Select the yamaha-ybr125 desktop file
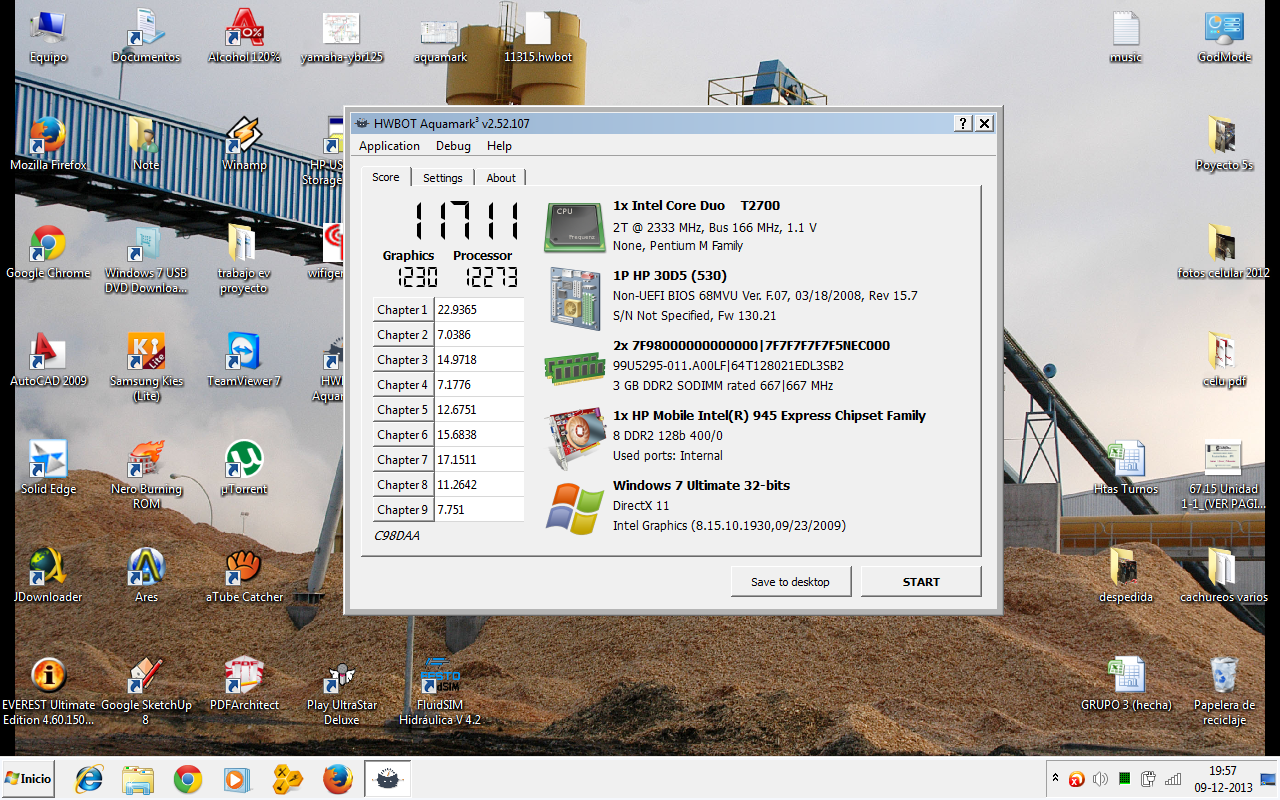 [x=342, y=37]
